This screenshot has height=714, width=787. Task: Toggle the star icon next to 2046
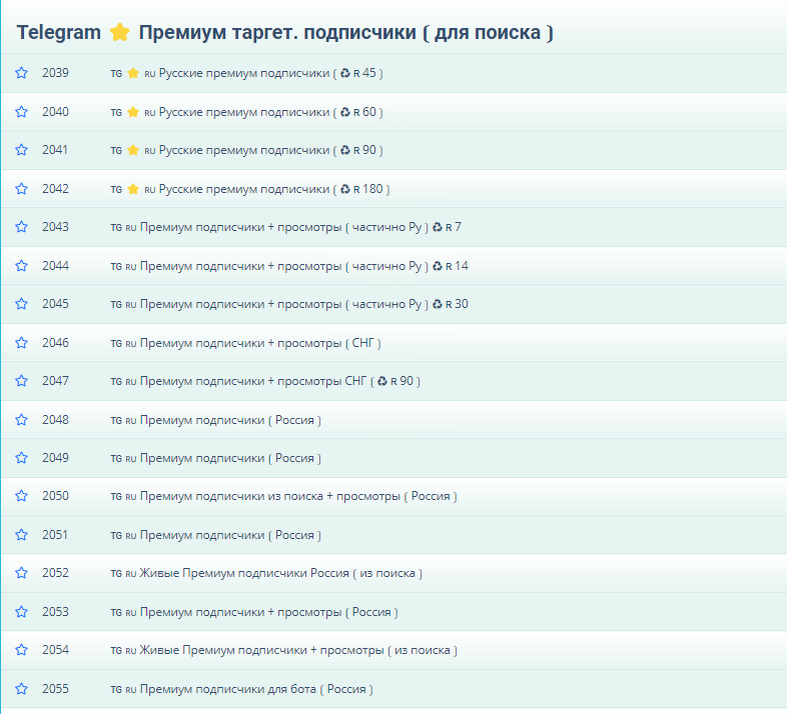(22, 343)
